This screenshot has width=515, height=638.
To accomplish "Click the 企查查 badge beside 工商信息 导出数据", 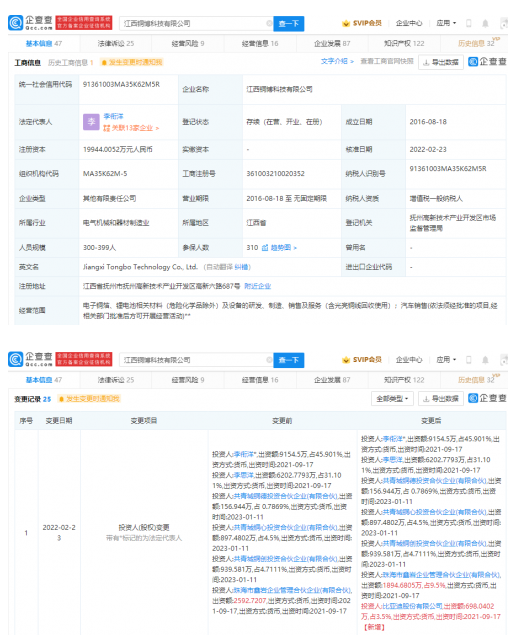I will point(487,62).
